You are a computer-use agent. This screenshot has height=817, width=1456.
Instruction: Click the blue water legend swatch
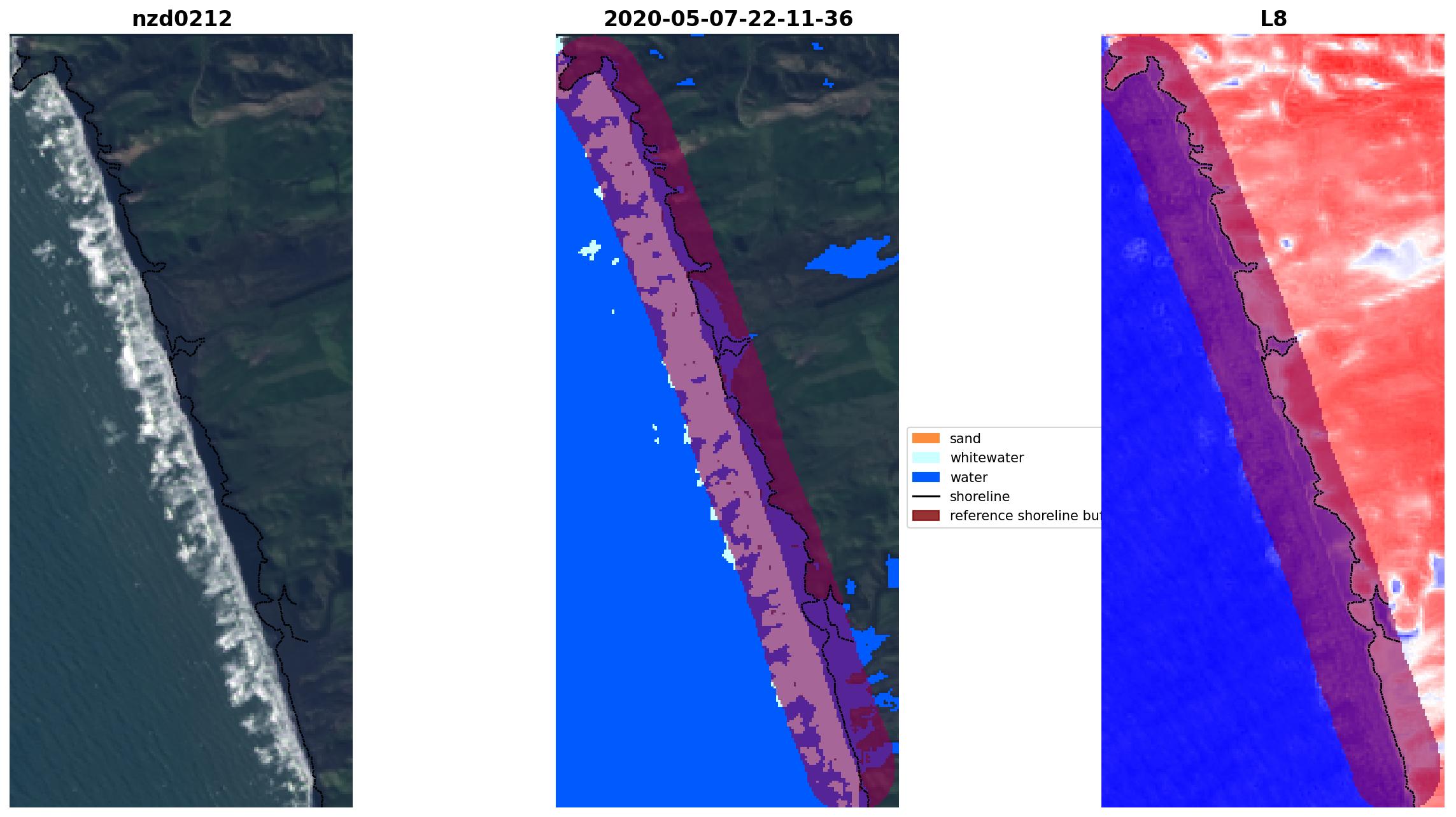click(x=925, y=477)
